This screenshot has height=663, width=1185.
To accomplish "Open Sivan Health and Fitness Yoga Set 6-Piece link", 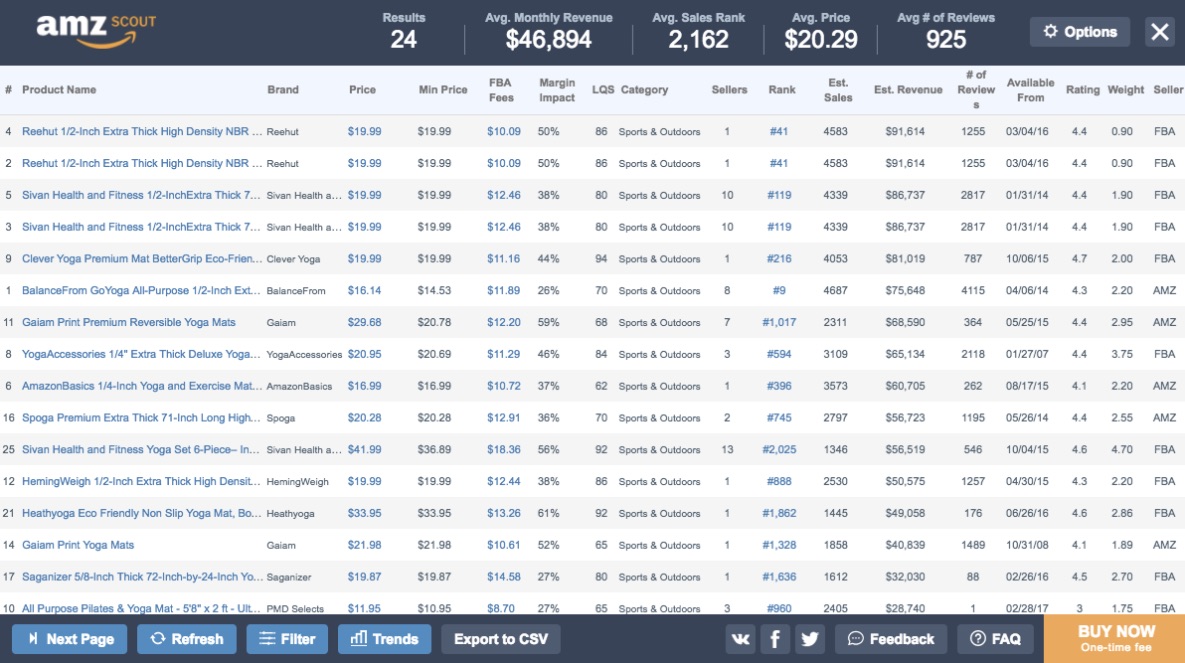I will pyautogui.click(x=141, y=449).
